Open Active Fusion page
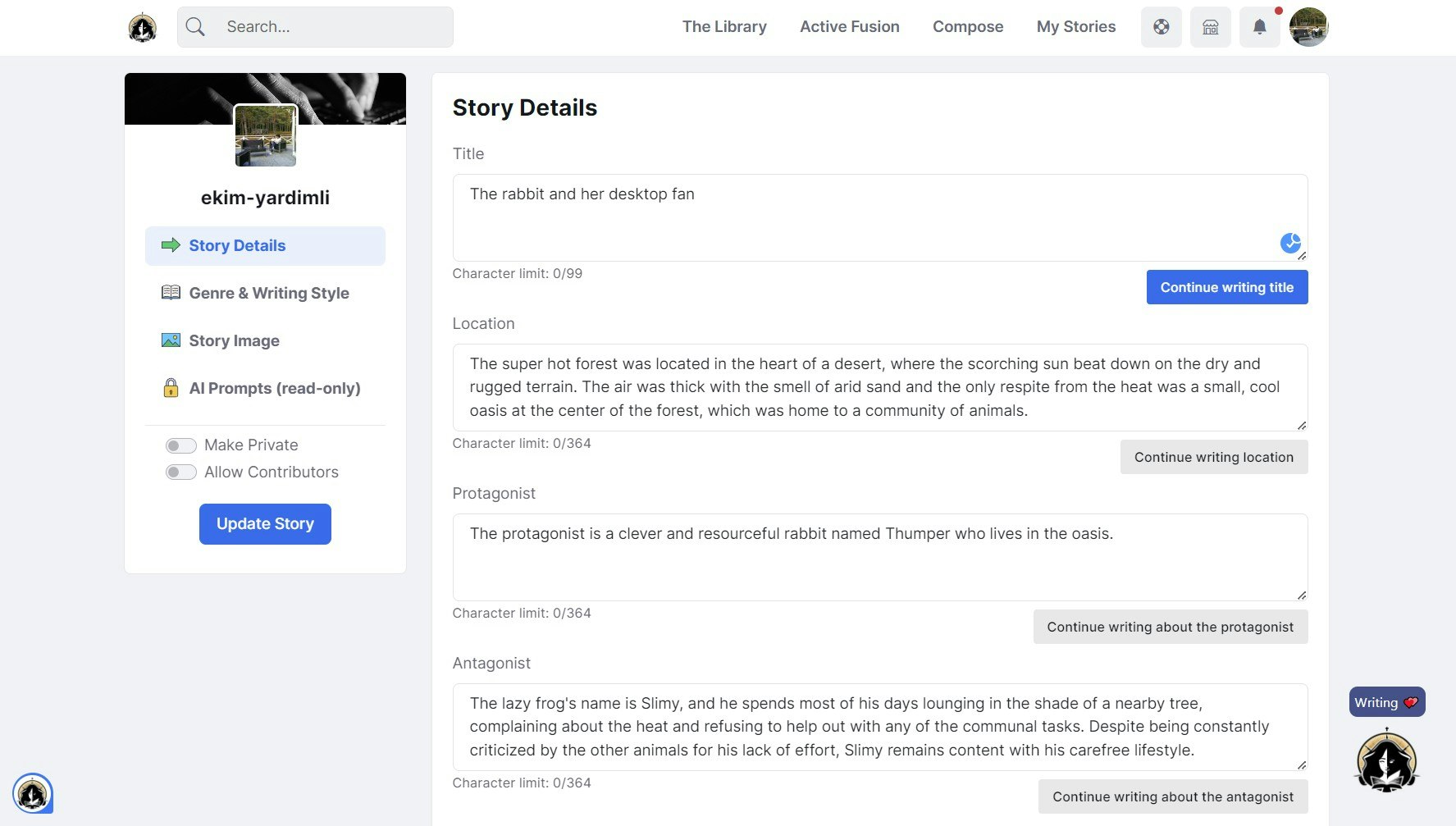The height and width of the screenshot is (826, 1456). [850, 27]
